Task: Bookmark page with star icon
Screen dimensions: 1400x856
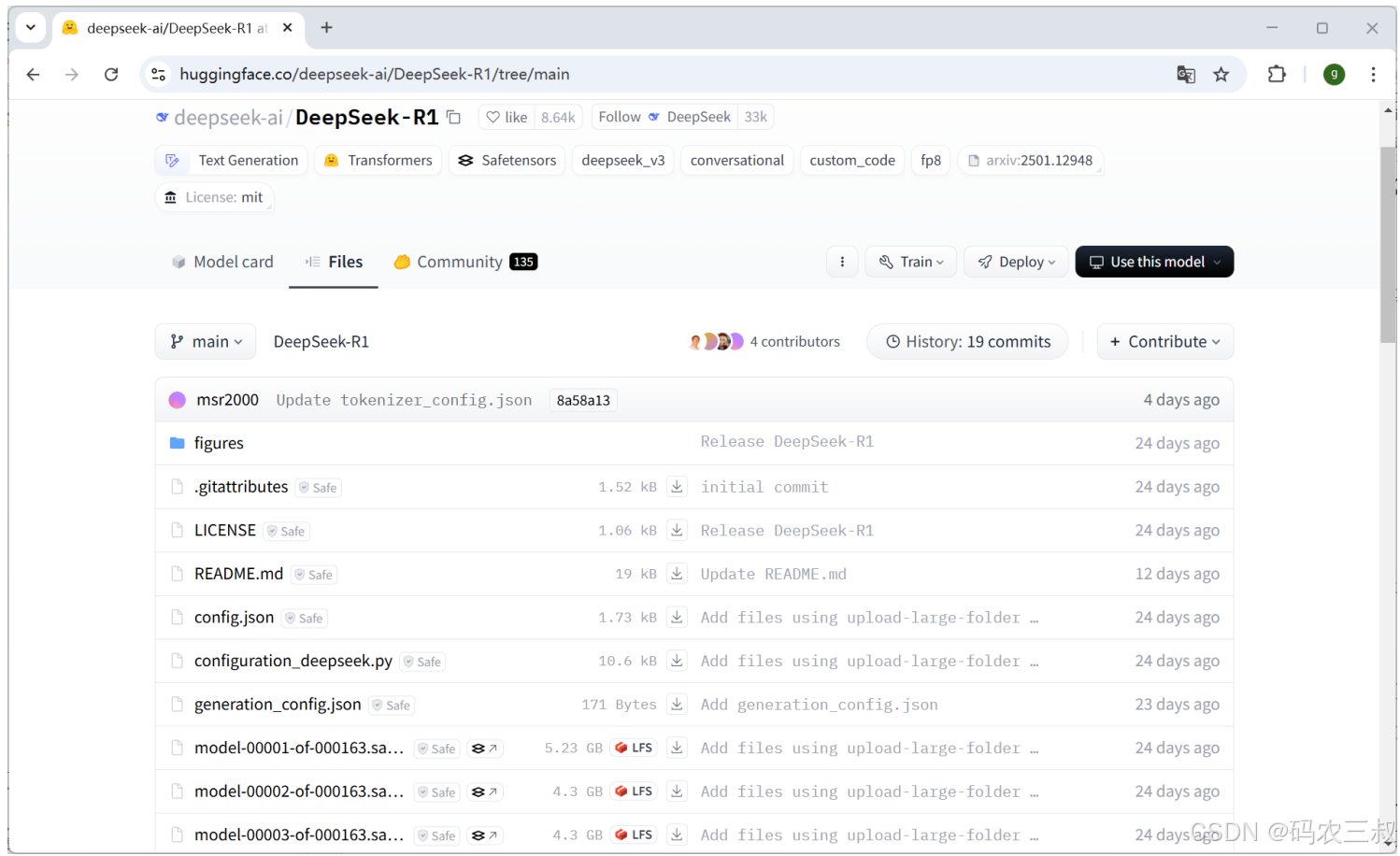Action: click(x=1221, y=74)
